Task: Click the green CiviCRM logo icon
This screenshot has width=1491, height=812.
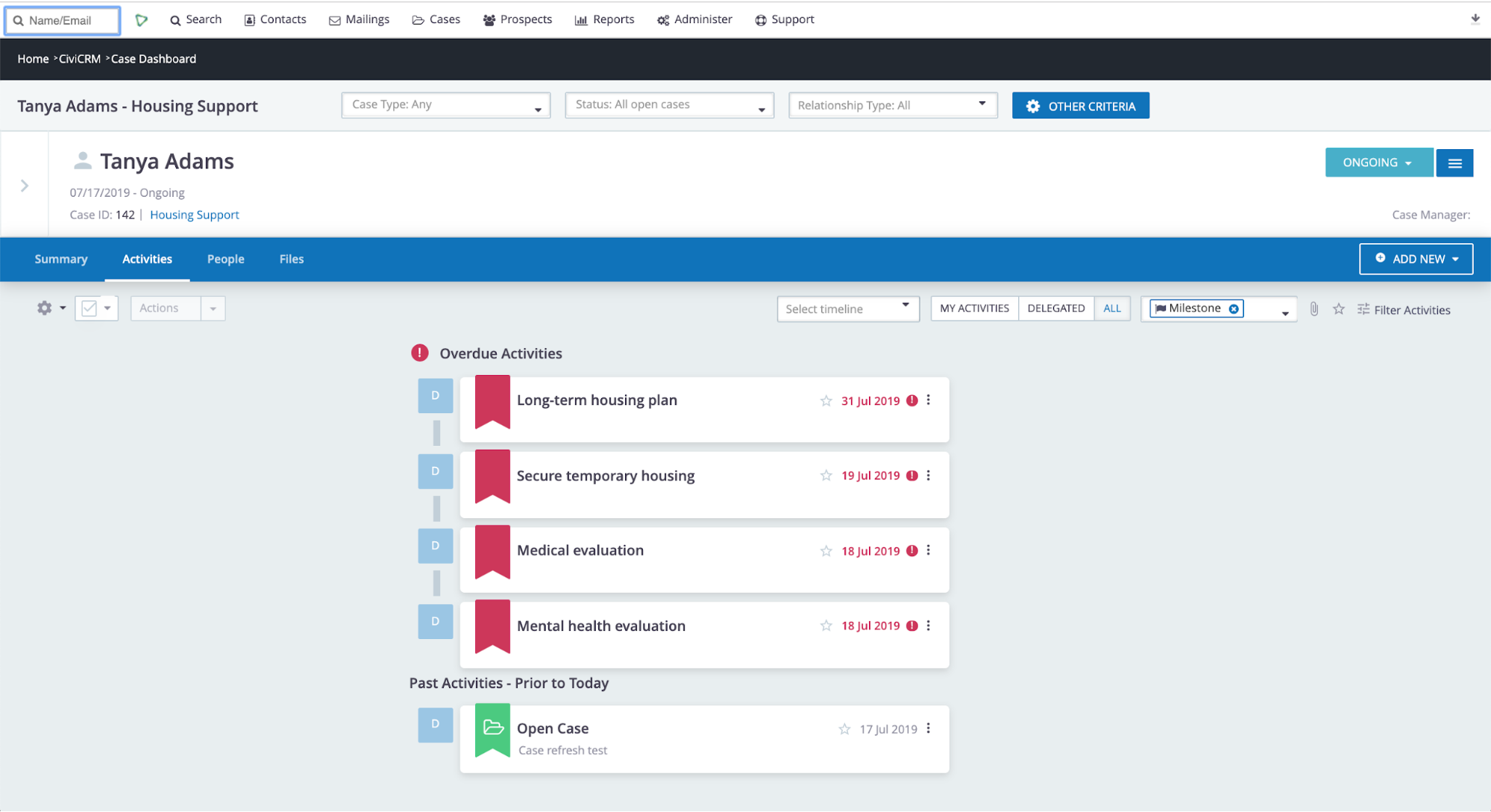Action: 142,20
